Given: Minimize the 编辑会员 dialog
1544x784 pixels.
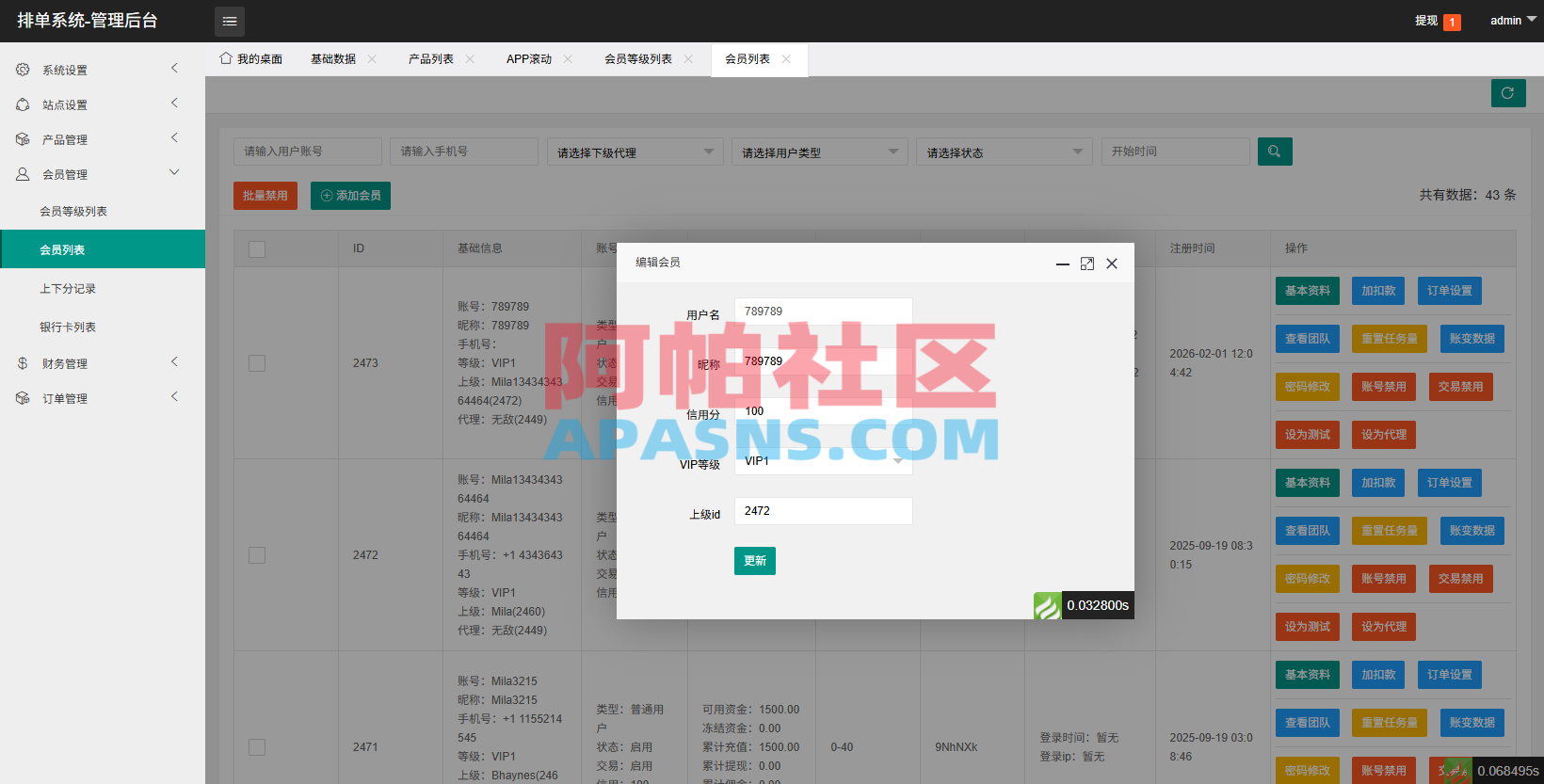Looking at the screenshot, I should tap(1063, 264).
